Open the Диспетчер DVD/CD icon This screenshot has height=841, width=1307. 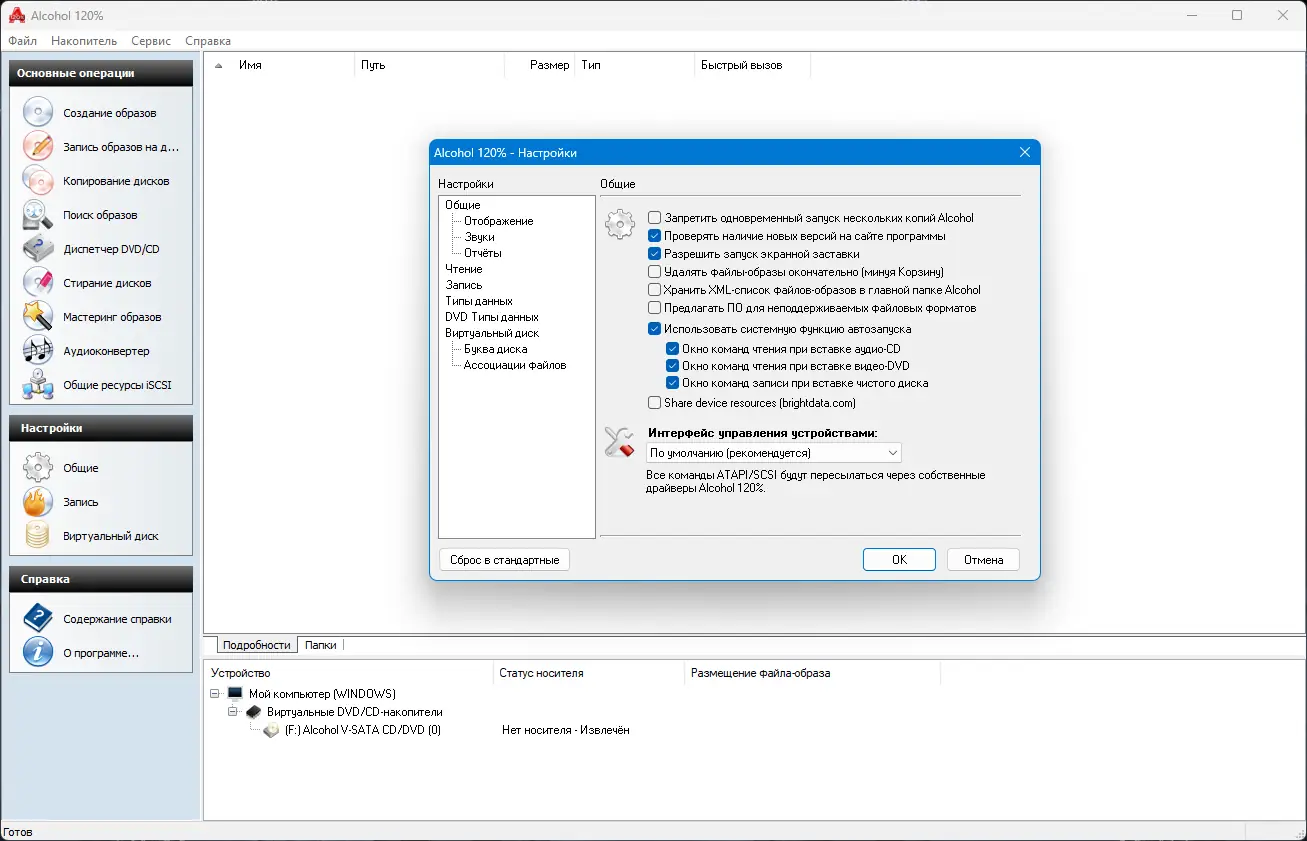[x=38, y=248]
